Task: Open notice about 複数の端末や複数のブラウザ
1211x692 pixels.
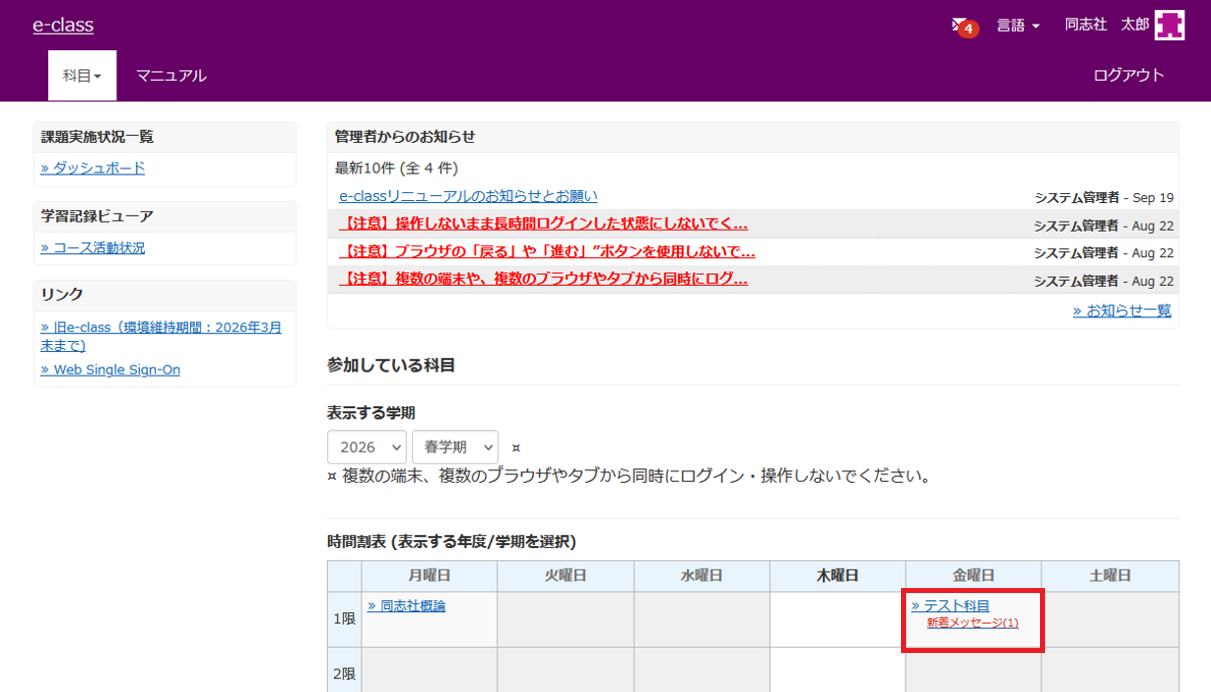Action: [543, 279]
